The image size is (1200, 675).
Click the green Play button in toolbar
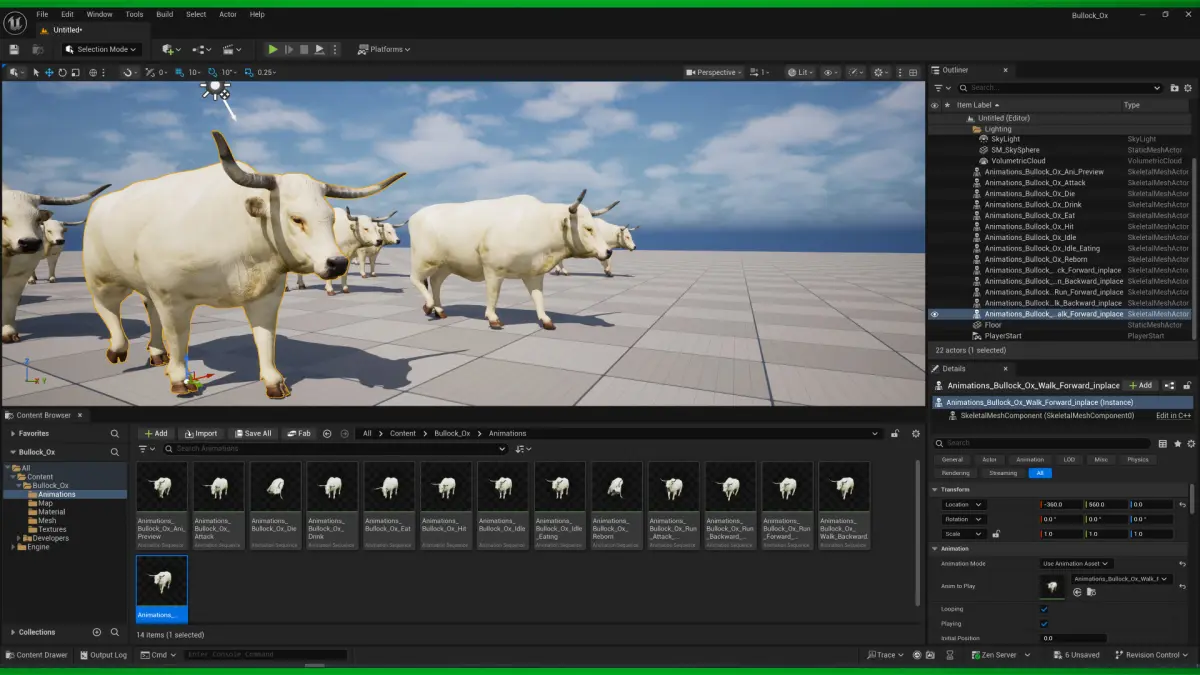pos(273,49)
